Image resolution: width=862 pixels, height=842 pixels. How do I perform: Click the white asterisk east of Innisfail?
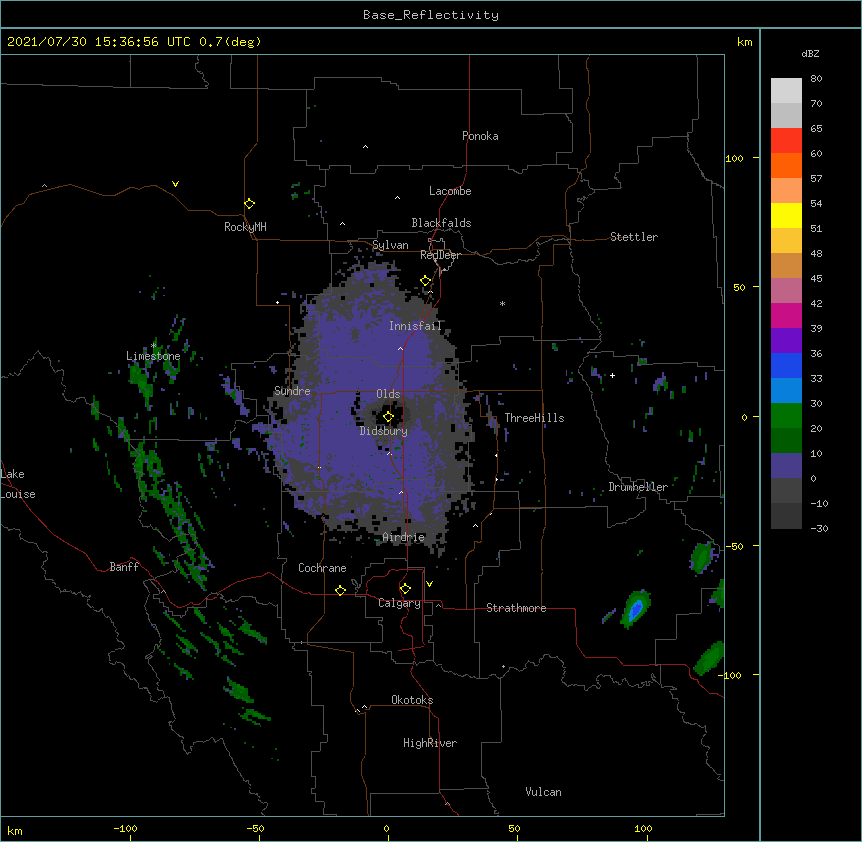502,303
